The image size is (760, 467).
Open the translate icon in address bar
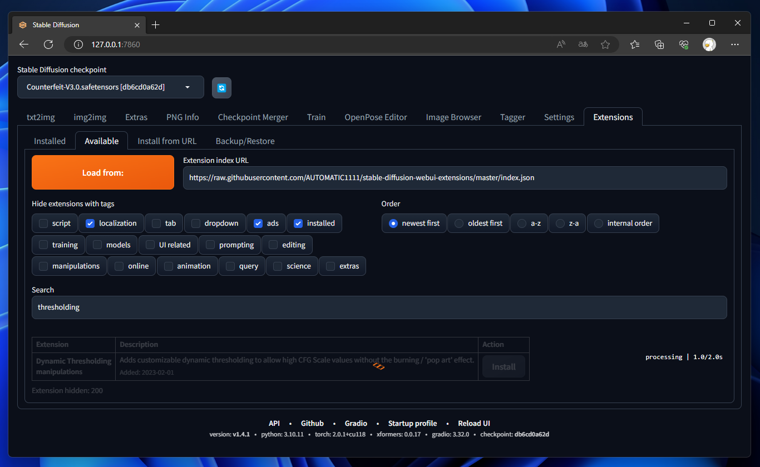pyautogui.click(x=583, y=44)
